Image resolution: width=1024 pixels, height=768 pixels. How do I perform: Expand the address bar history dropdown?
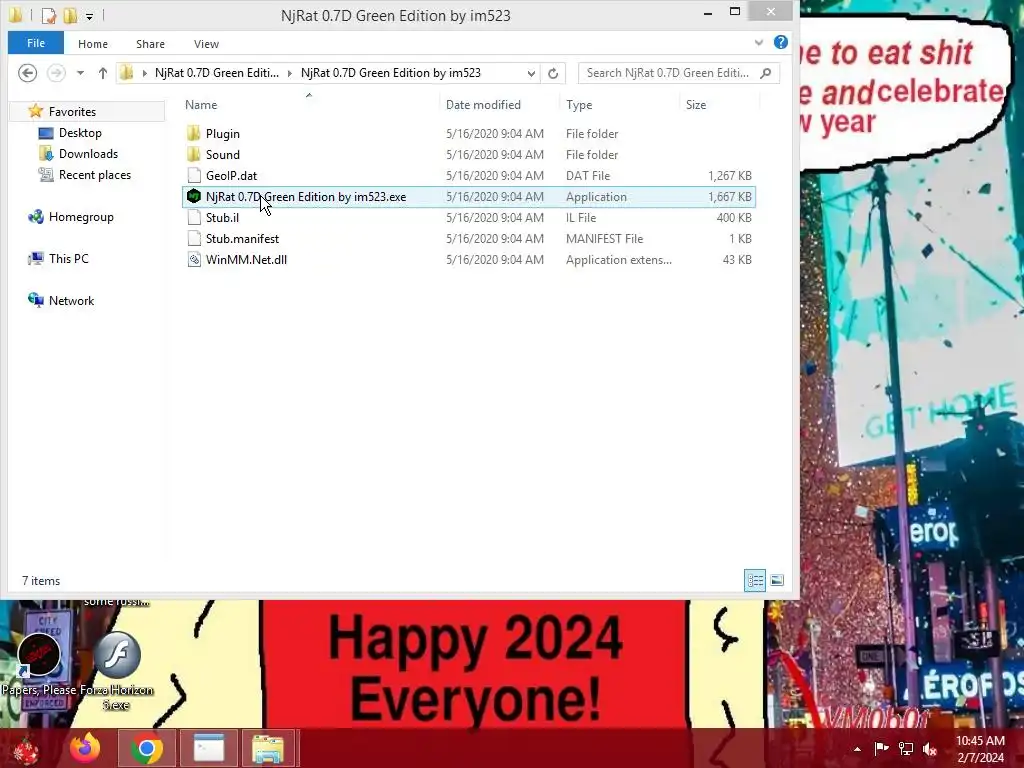[532, 73]
